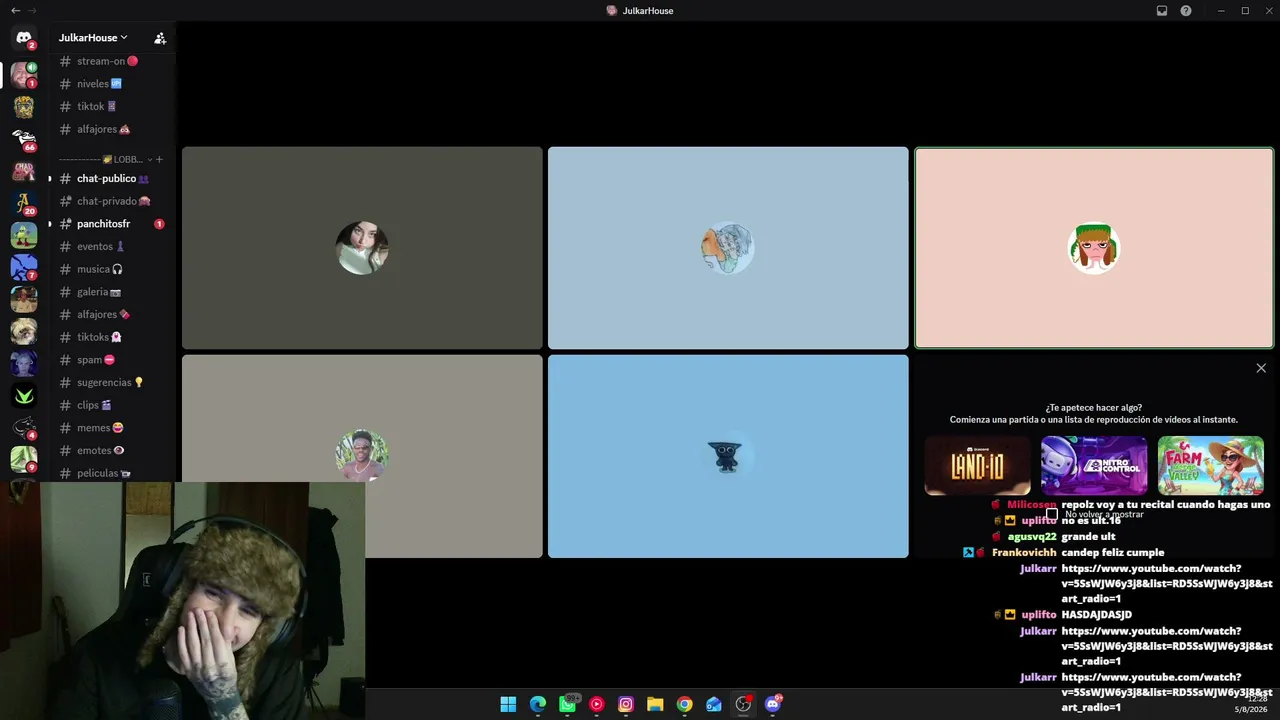Image resolution: width=1280 pixels, height=720 pixels.
Task: Click chat message 'grande ult'
Action: click(1088, 537)
